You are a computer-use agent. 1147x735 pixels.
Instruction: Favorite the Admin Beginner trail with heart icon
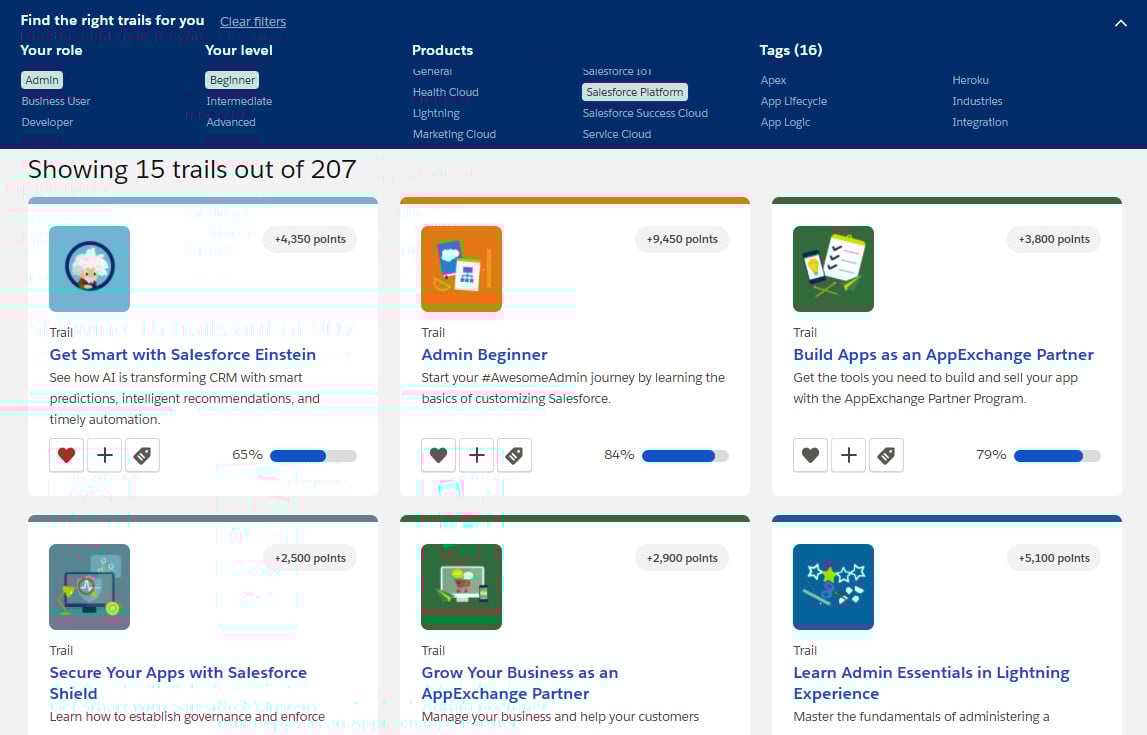click(x=439, y=455)
